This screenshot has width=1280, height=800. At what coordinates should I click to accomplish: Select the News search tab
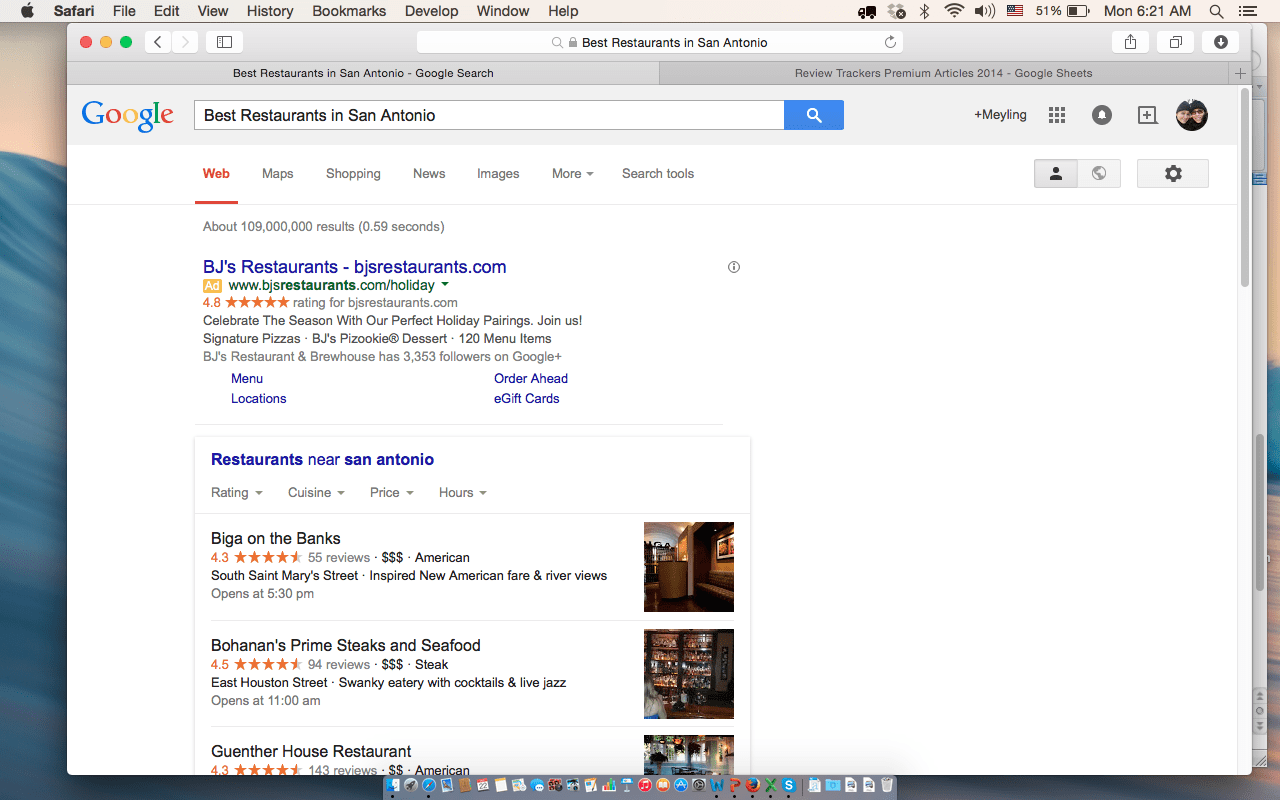429,173
